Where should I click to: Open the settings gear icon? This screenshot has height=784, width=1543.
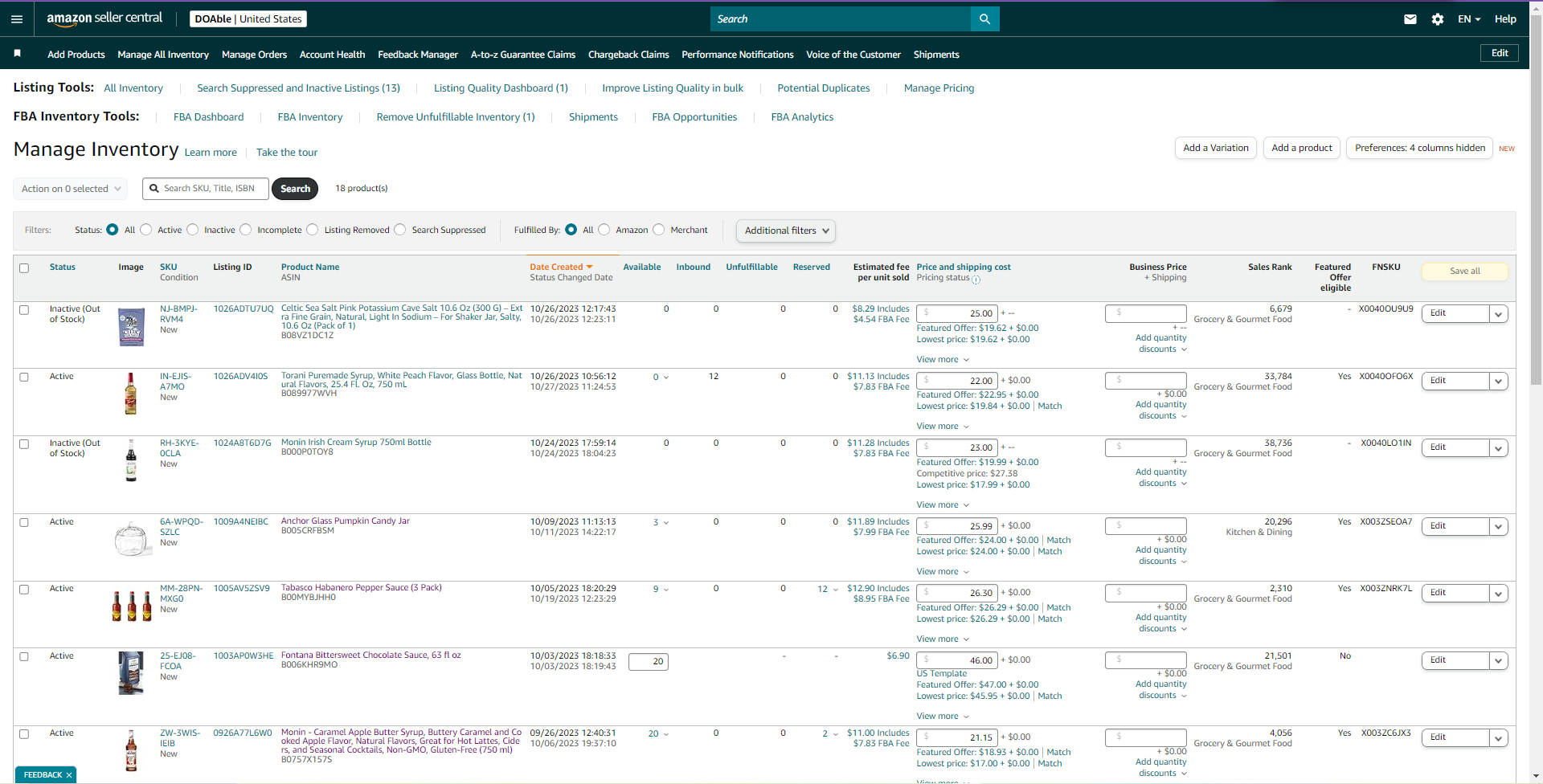coord(1438,19)
